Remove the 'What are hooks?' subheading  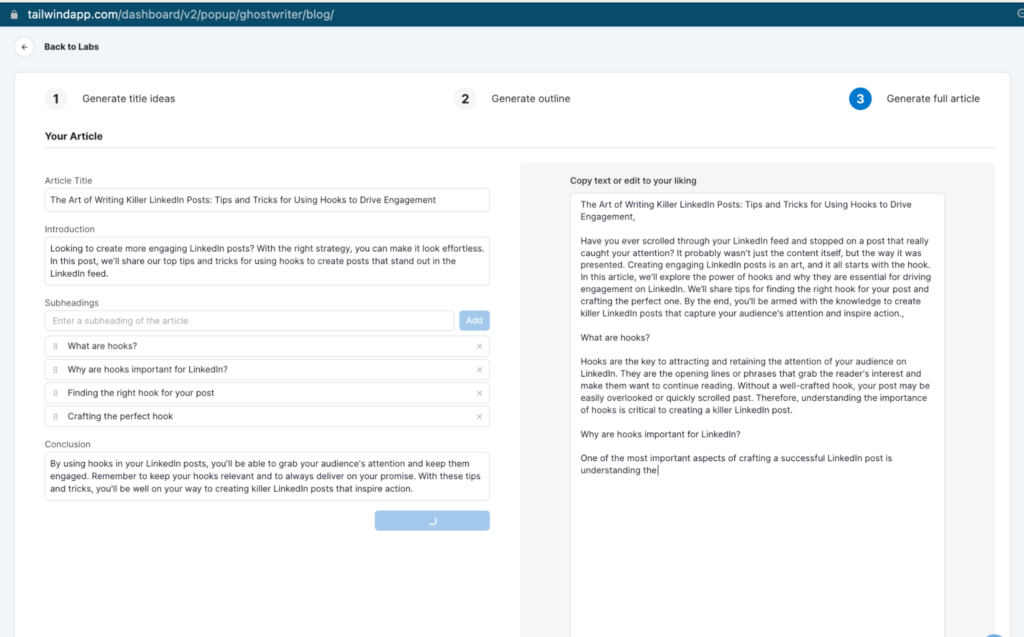pos(479,346)
